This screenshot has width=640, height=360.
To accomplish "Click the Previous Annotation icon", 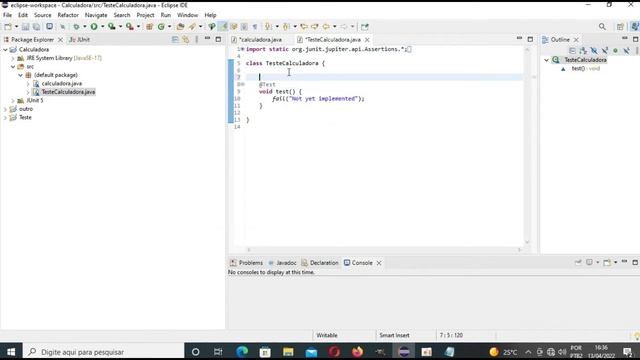I will [286, 27].
